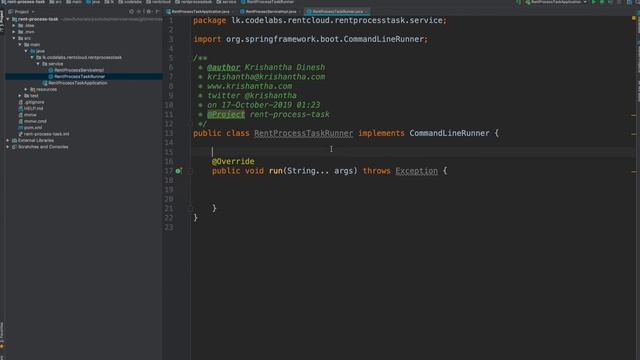This screenshot has width=640, height=360.
Task: Click fold end marker at line 21
Action: pos(190,209)
